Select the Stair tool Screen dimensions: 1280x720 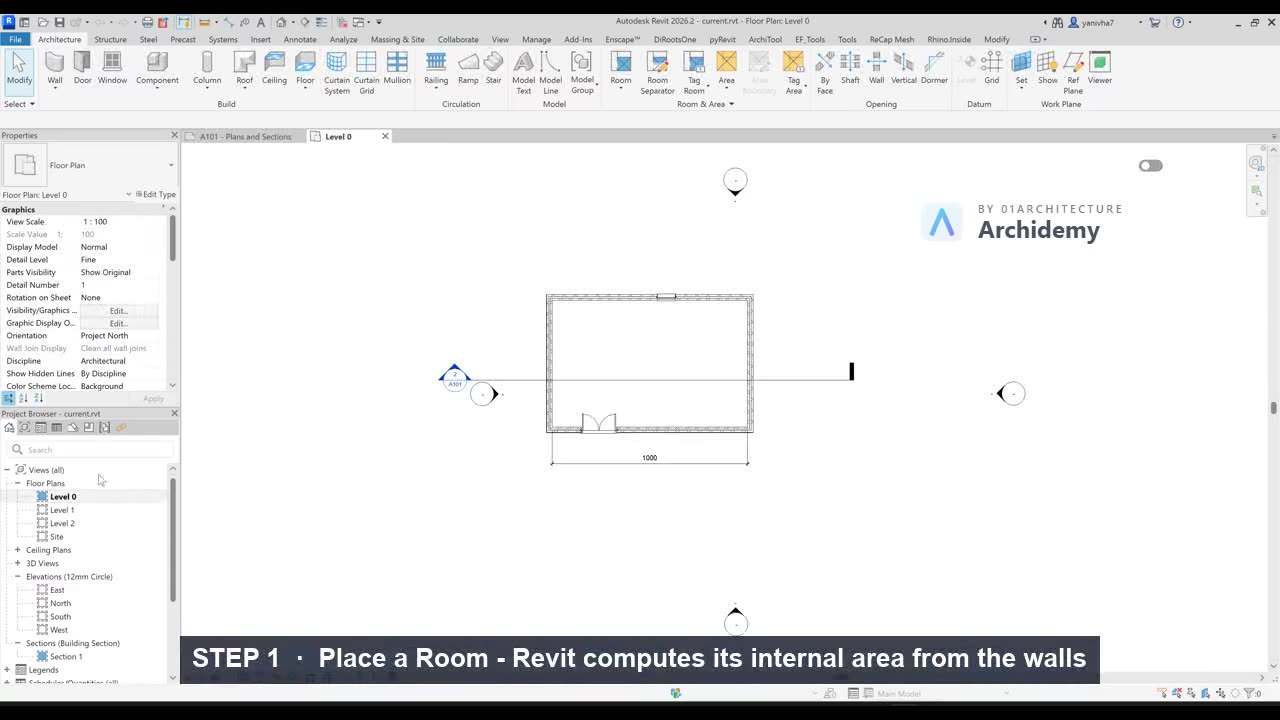(493, 68)
